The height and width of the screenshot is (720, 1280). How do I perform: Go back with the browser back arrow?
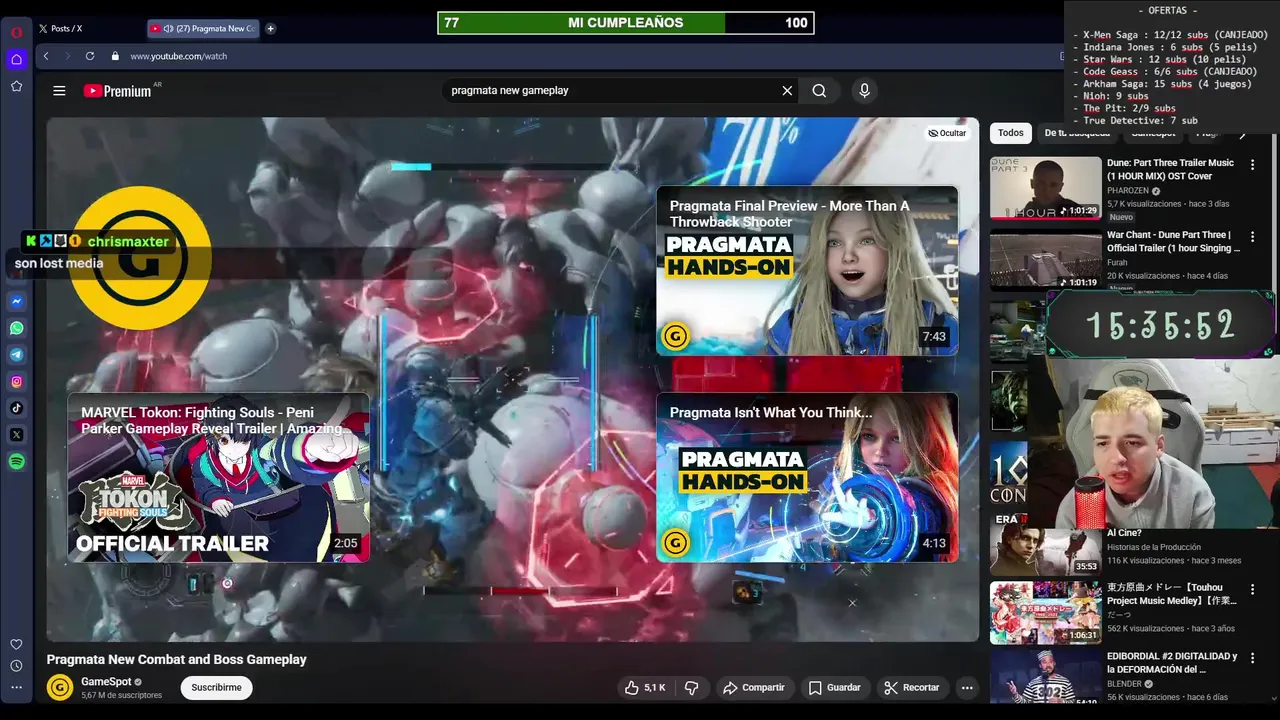tap(46, 56)
